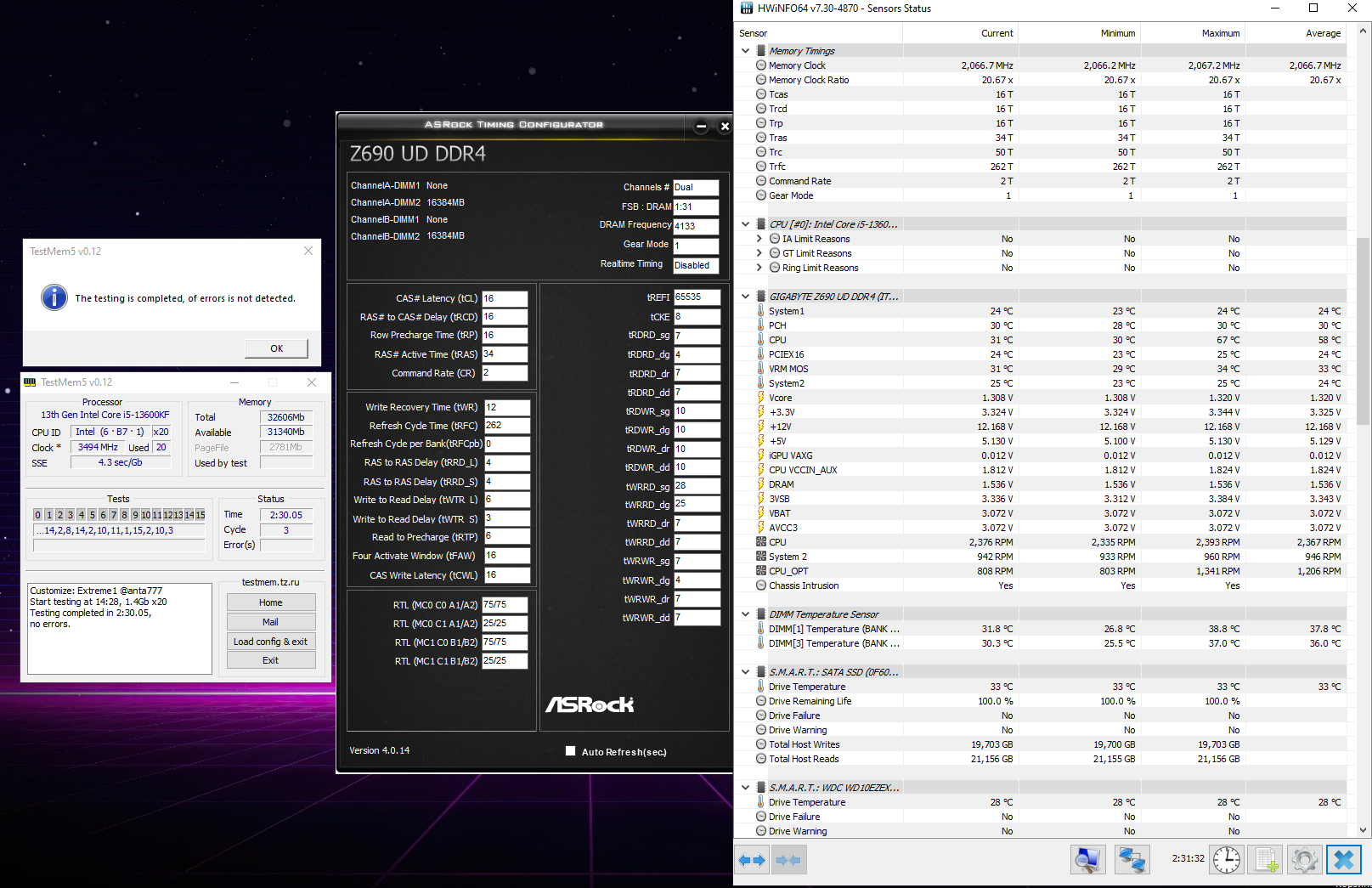This screenshot has height=888, width=1372.
Task: Click the Home button in TestMem5
Action: pos(271,602)
